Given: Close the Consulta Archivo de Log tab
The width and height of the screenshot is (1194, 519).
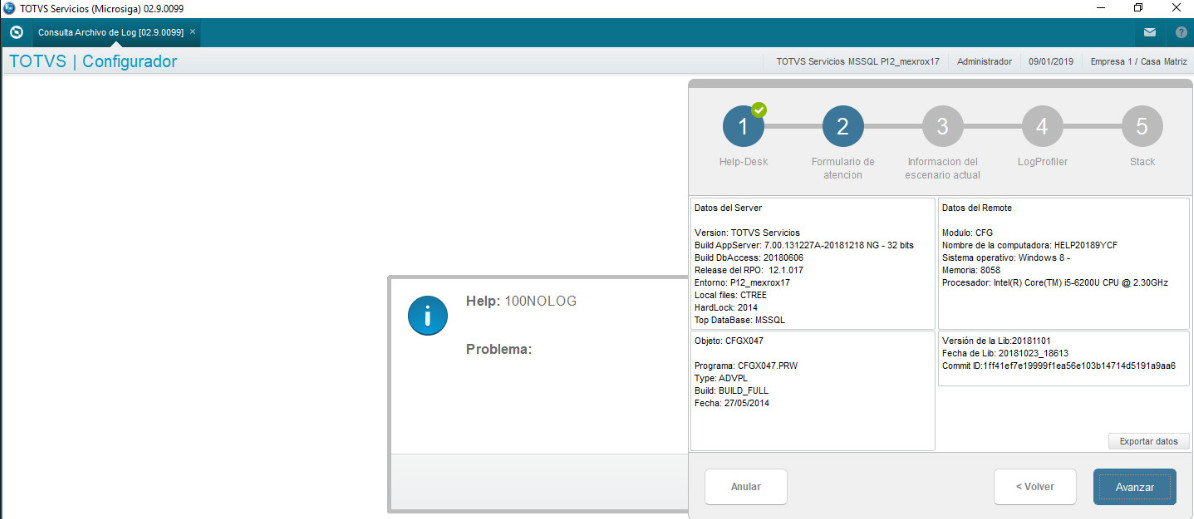Looking at the screenshot, I should click(x=193, y=32).
